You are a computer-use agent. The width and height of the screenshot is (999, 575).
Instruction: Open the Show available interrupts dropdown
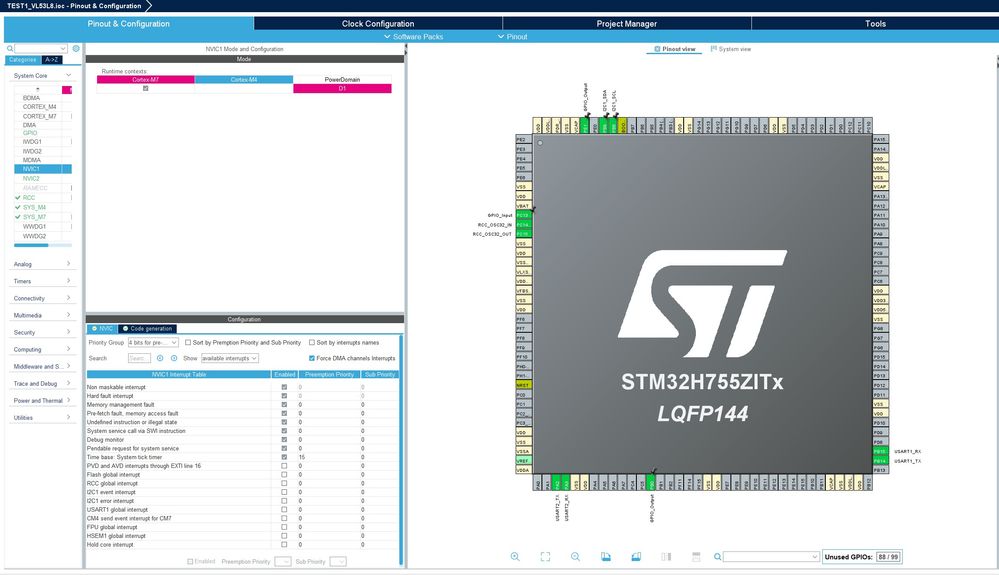230,358
